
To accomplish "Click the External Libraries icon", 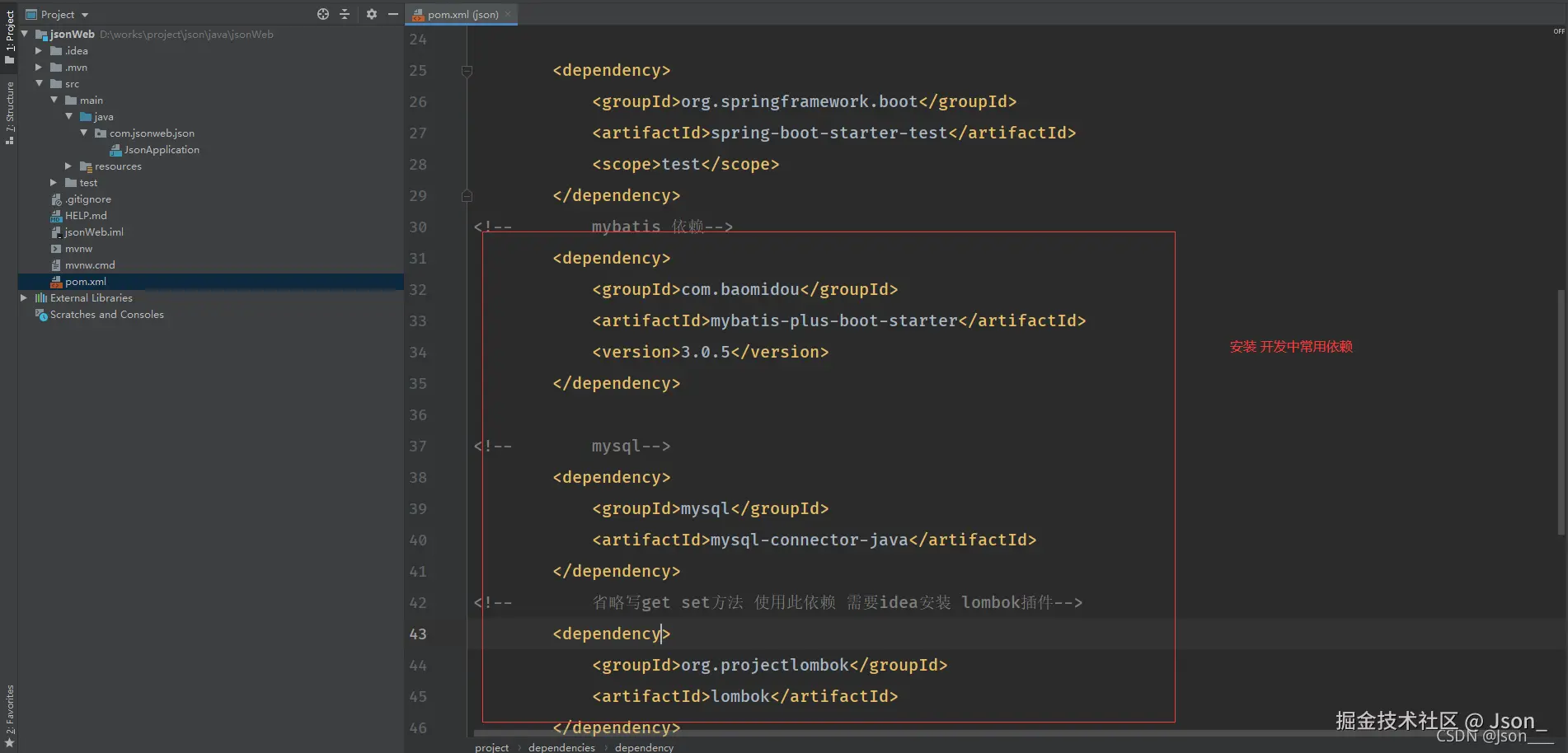I will (41, 298).
